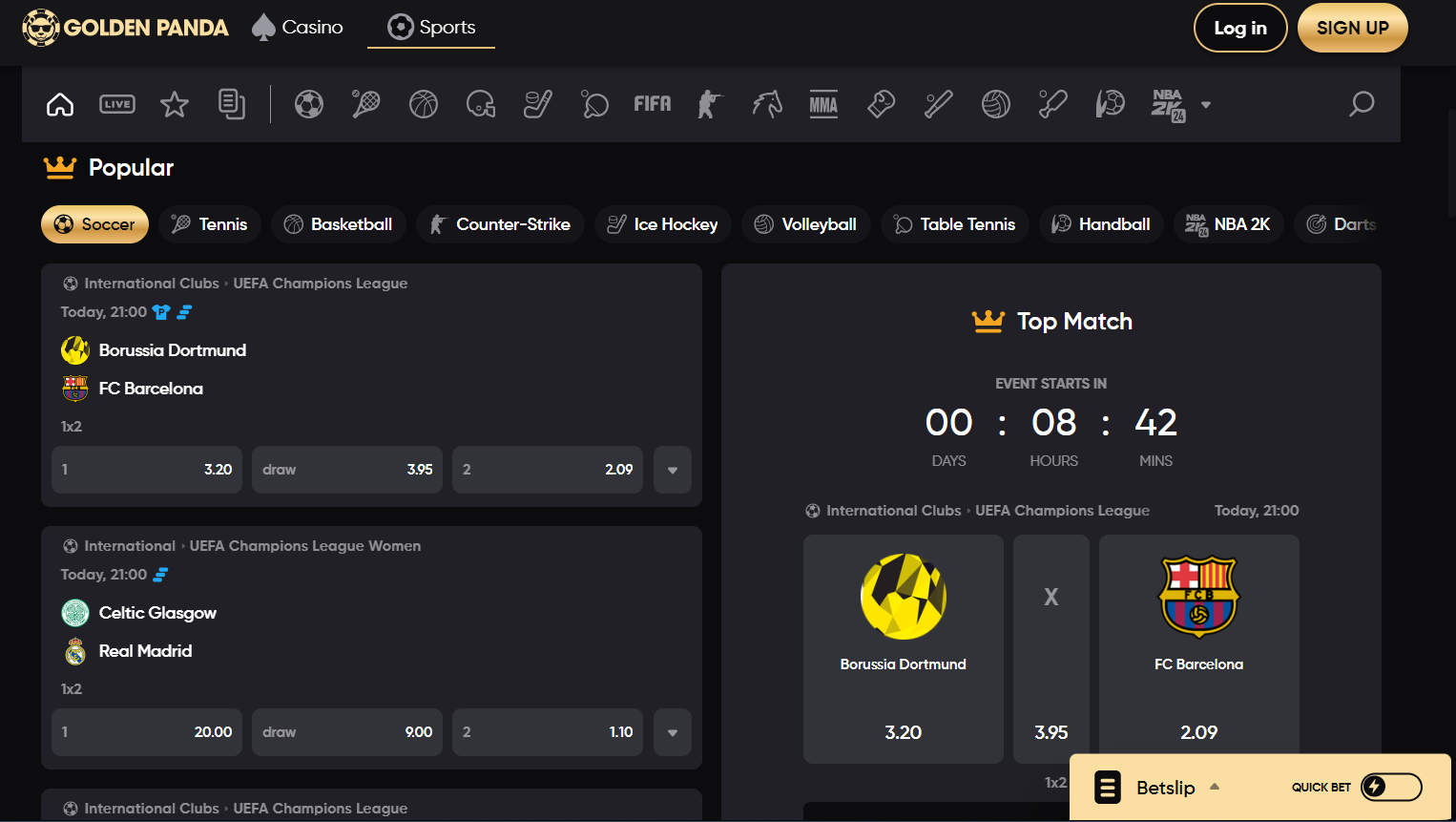Click the SIGN UP button
The image size is (1456, 822).
coord(1353,28)
